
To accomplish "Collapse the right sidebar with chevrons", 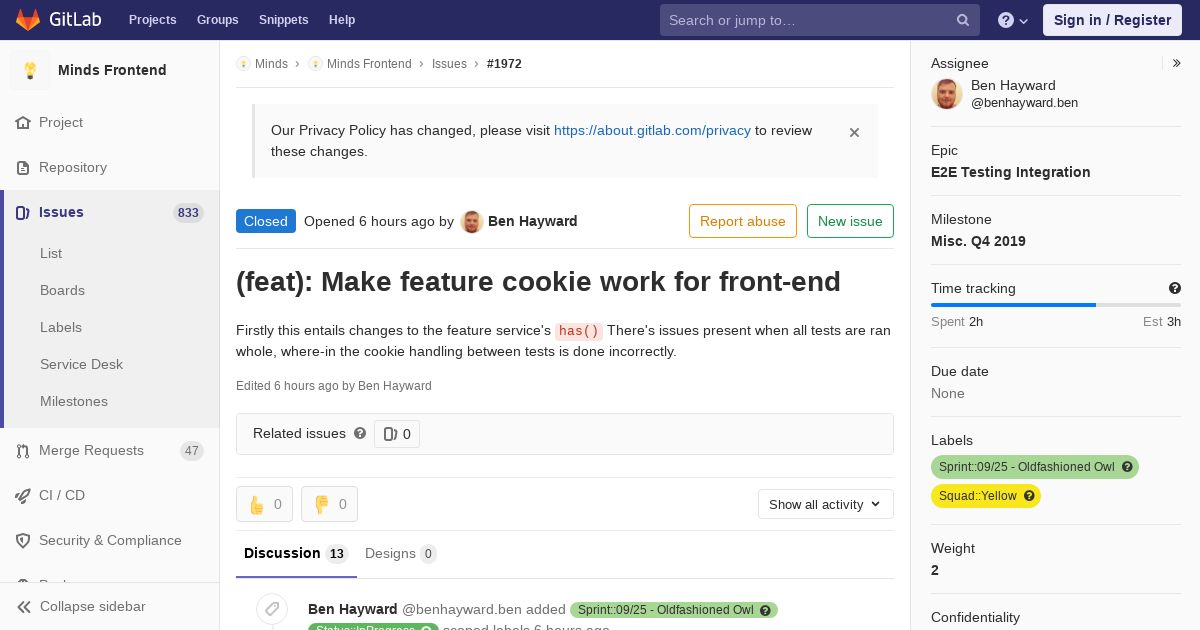I will coord(1176,63).
